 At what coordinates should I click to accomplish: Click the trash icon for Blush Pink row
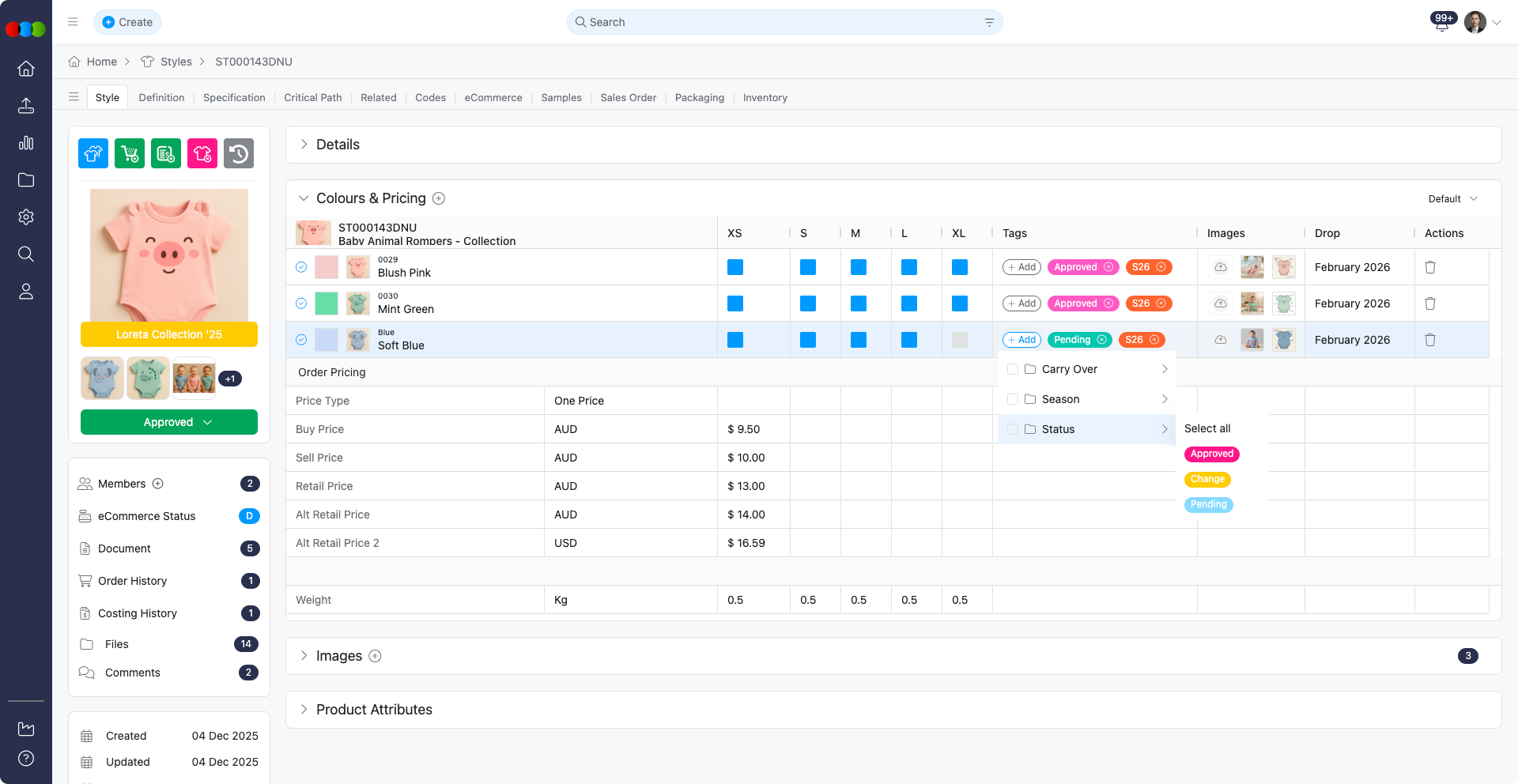(1429, 267)
